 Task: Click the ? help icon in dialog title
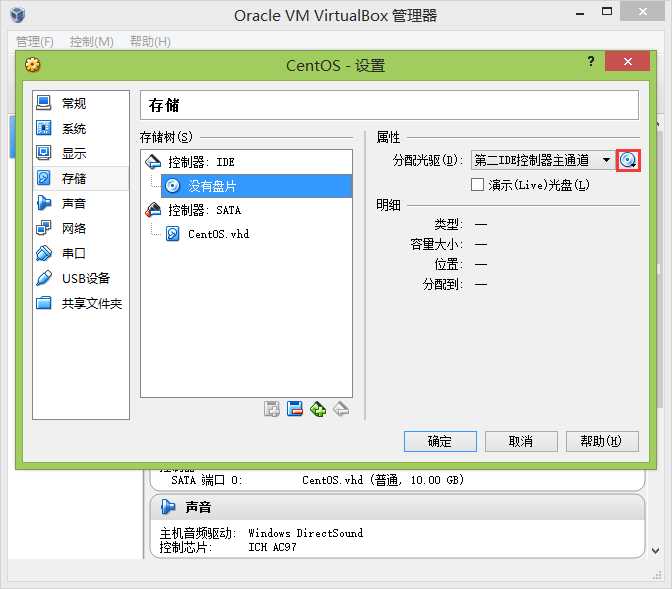coord(591,62)
